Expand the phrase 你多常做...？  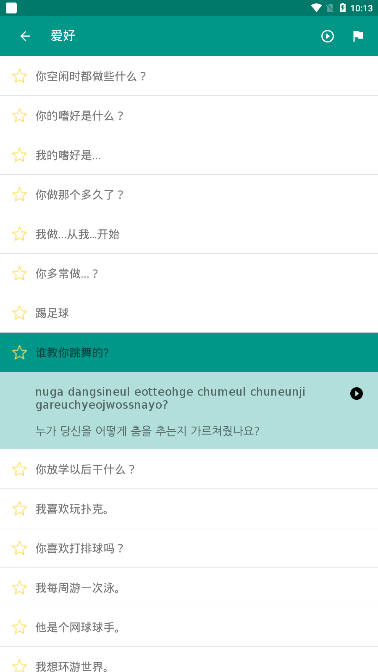189,273
